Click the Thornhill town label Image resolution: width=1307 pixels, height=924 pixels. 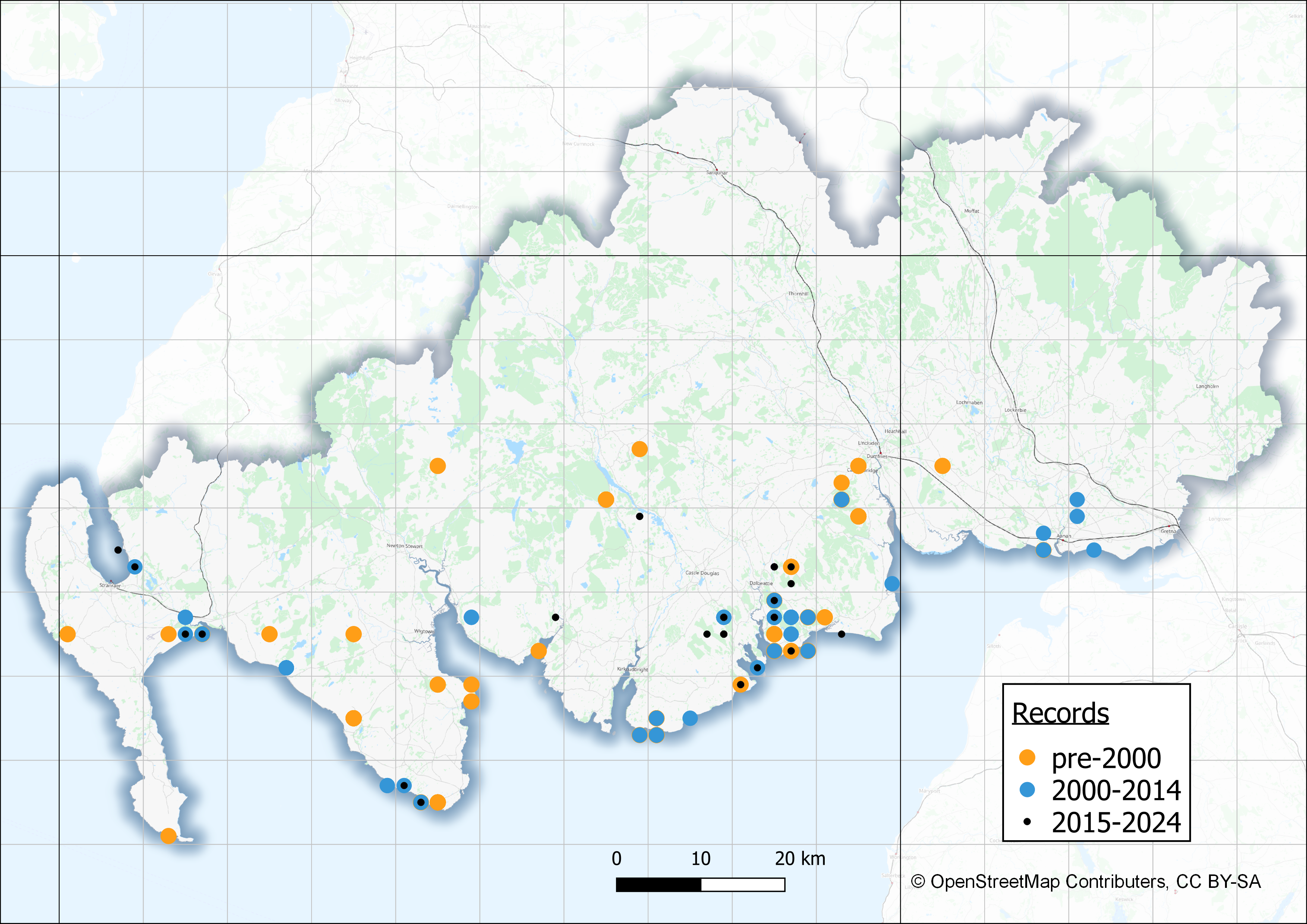tap(798, 294)
